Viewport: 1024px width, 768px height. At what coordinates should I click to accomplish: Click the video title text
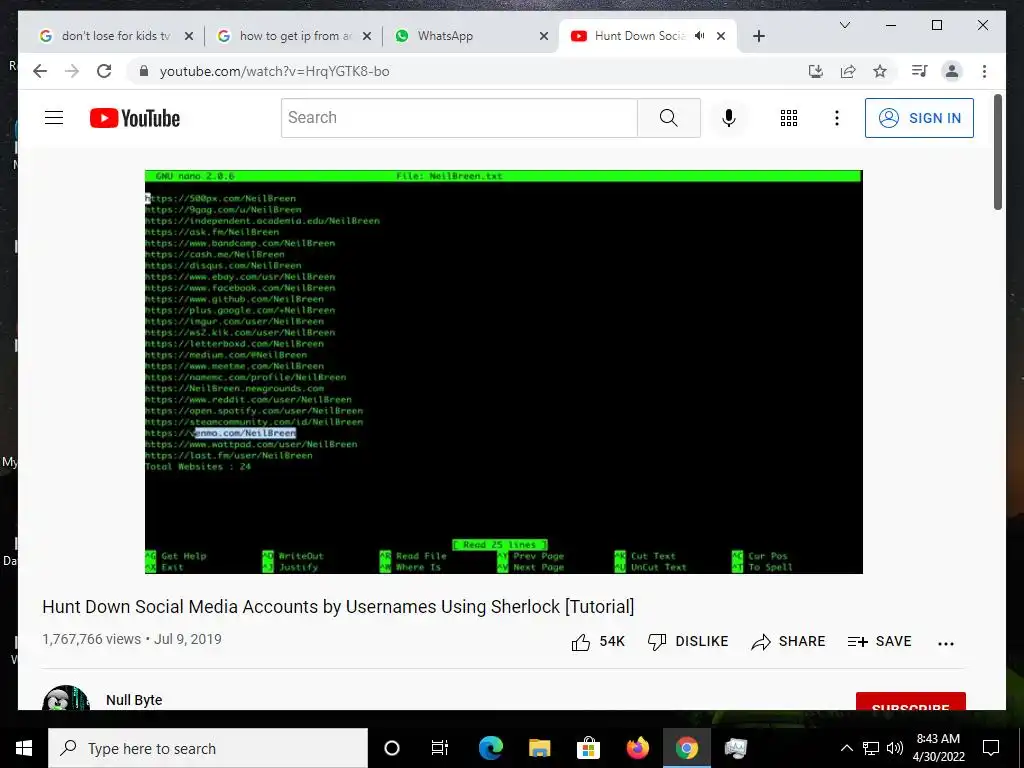[338, 606]
